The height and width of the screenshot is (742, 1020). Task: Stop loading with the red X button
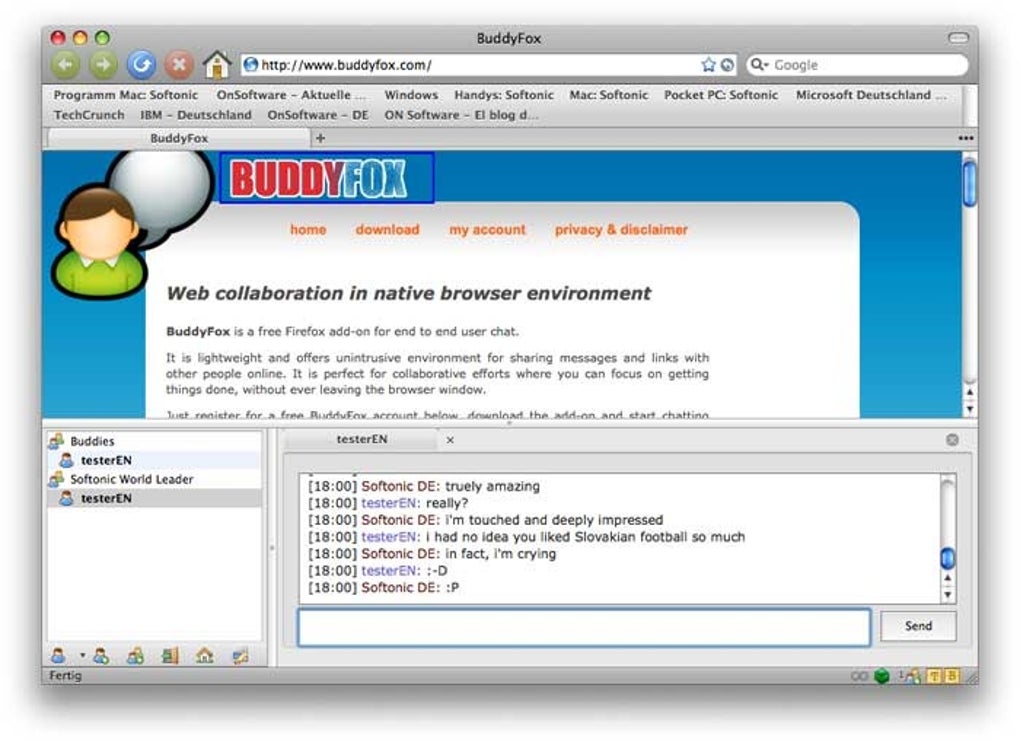[x=179, y=64]
